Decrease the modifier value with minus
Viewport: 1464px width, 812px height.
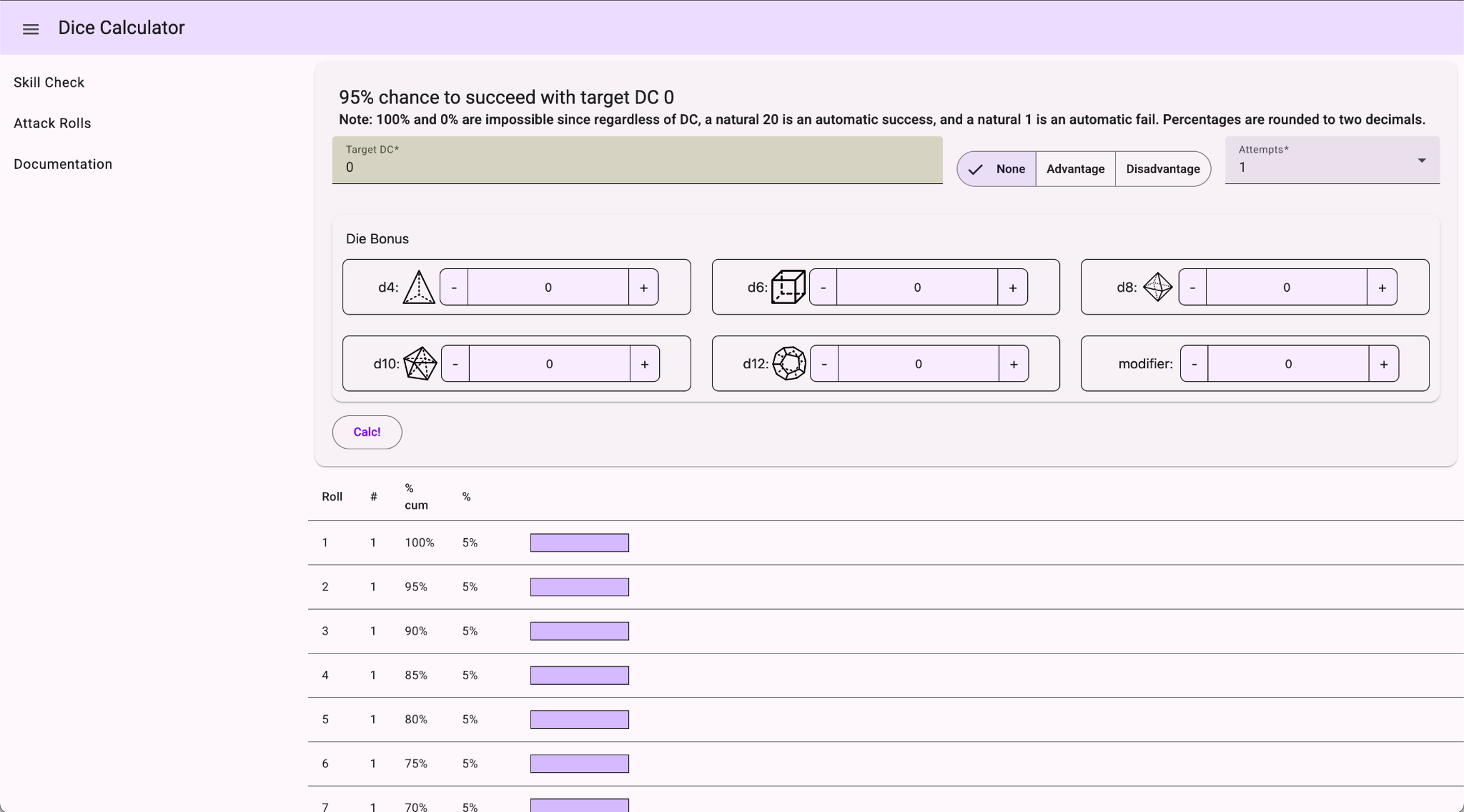click(1194, 364)
